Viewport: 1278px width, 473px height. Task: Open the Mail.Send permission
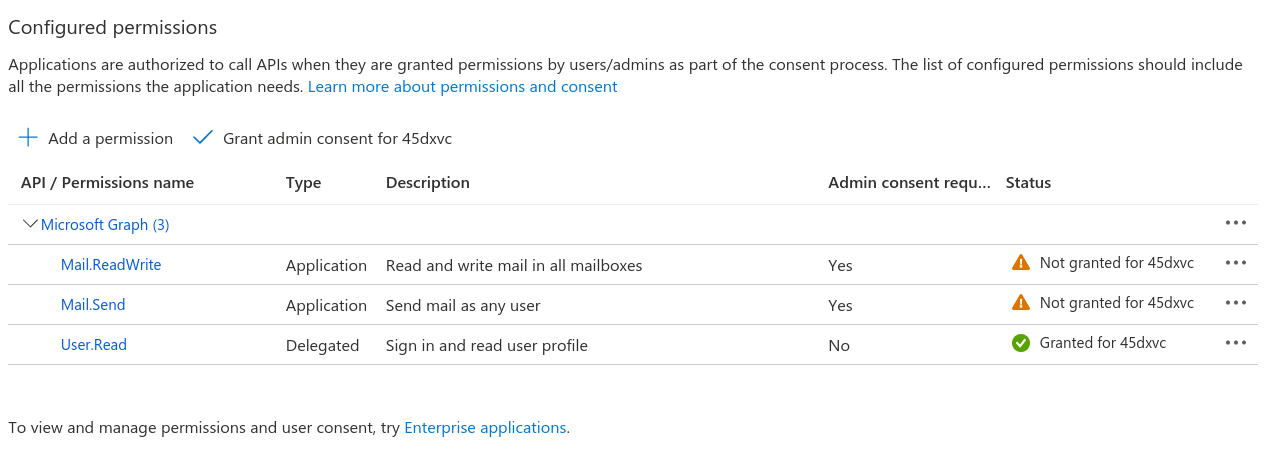[93, 305]
